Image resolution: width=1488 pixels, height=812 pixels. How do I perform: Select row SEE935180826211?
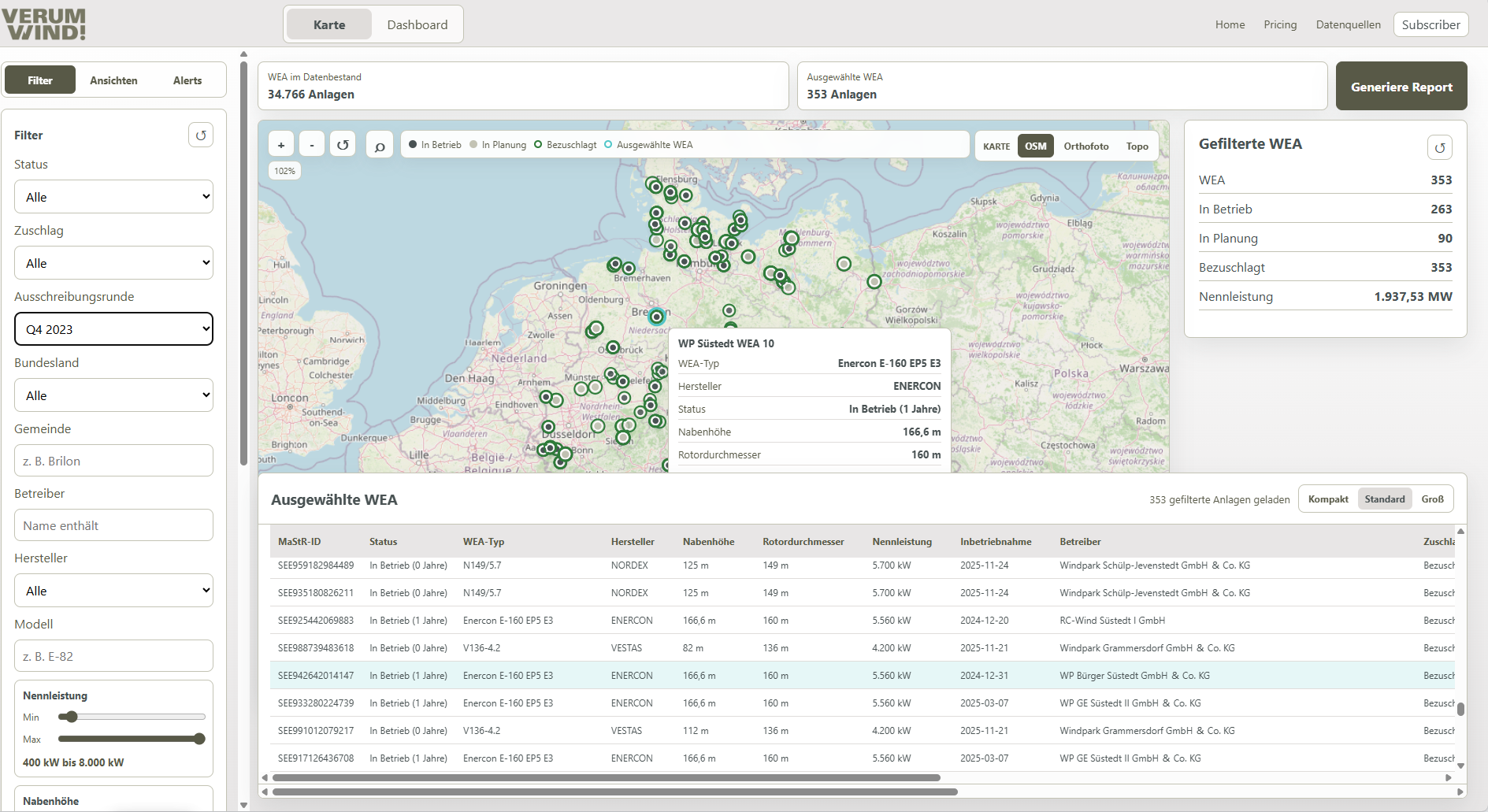point(863,593)
